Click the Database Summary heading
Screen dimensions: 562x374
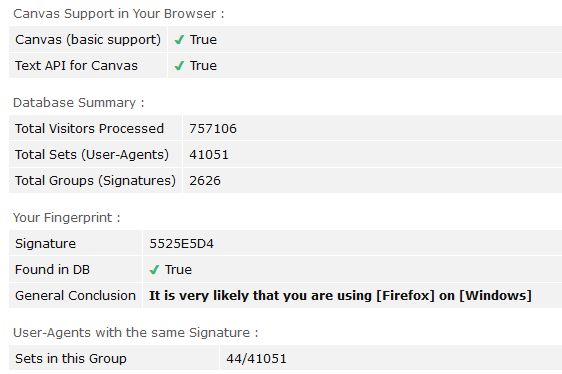(78, 103)
